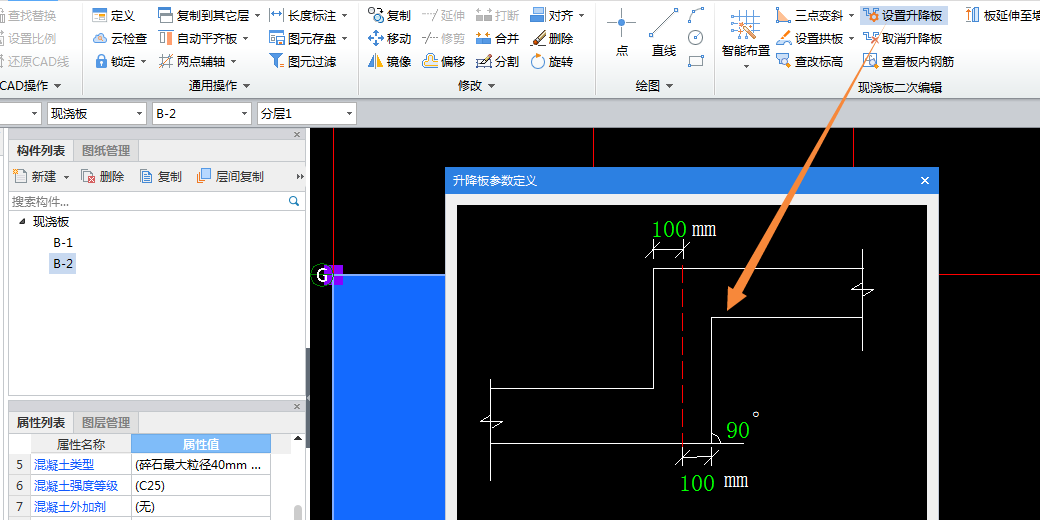This screenshot has width=1040, height=520.
Task: Click 图元存盘 save elements
Action: tap(308, 38)
